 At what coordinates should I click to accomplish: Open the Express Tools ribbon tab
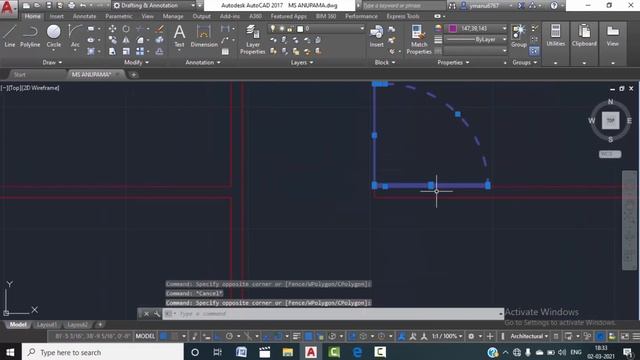403,16
